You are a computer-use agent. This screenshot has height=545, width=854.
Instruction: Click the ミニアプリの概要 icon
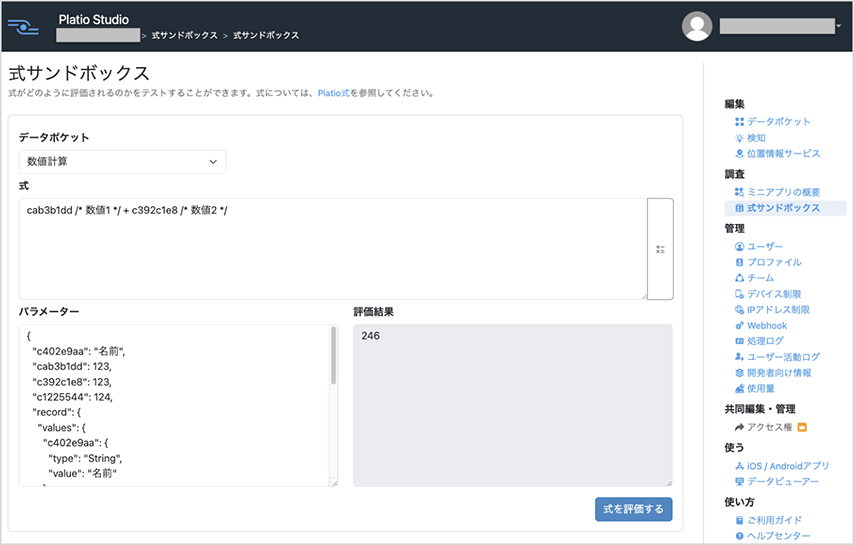tap(739, 192)
